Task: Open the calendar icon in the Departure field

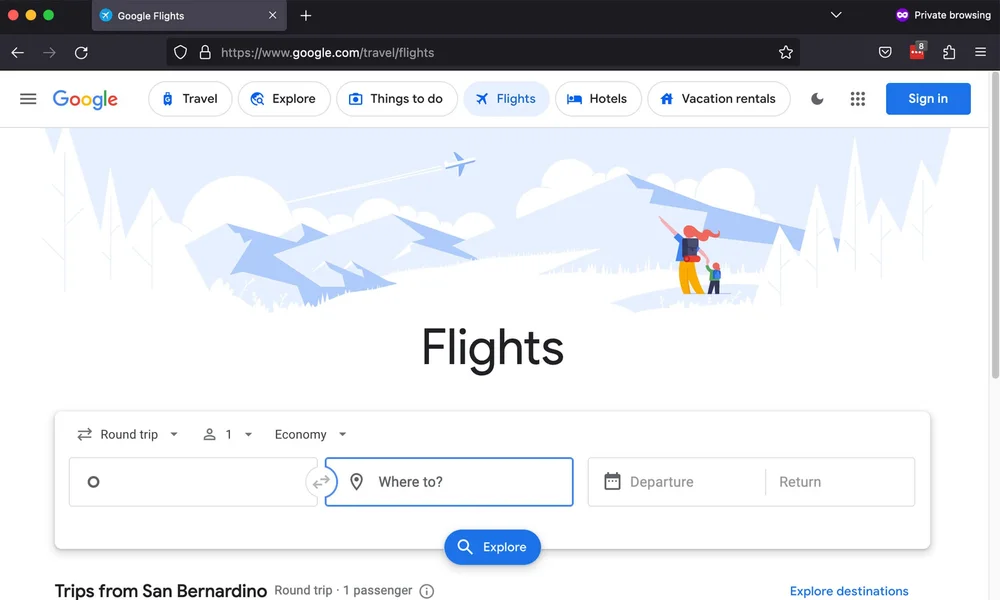Action: [x=612, y=481]
